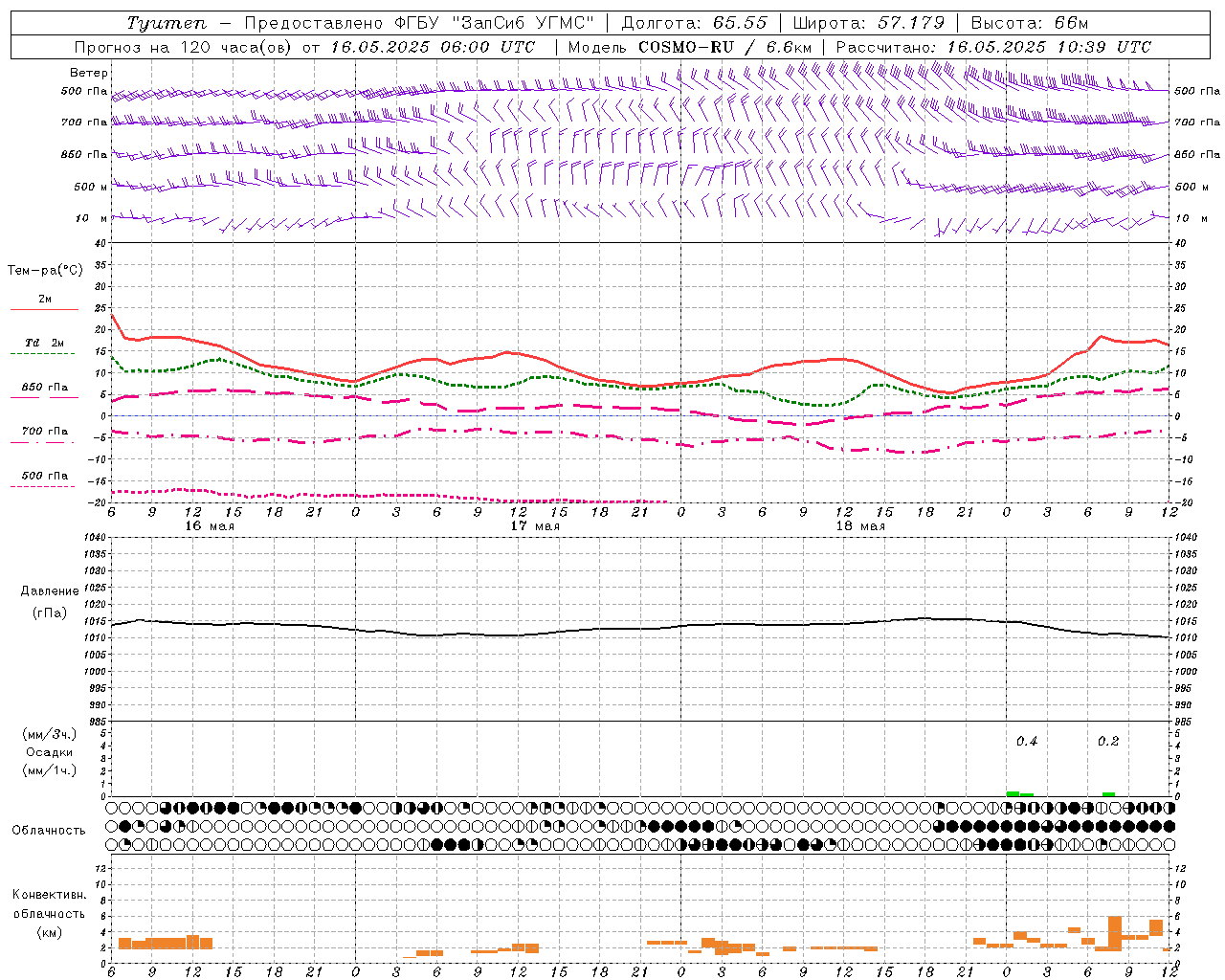Click the "(мм/1ч.)" precipitation unit label

(49, 770)
